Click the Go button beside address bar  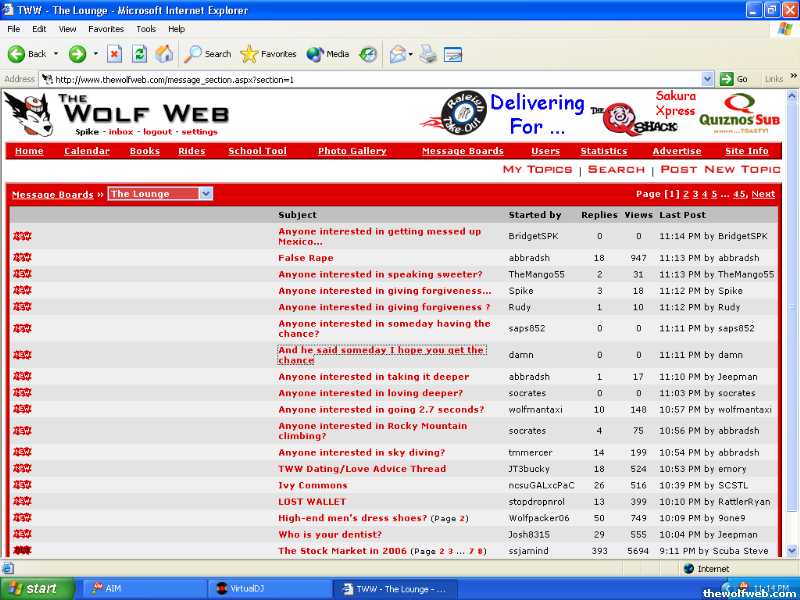(x=735, y=79)
